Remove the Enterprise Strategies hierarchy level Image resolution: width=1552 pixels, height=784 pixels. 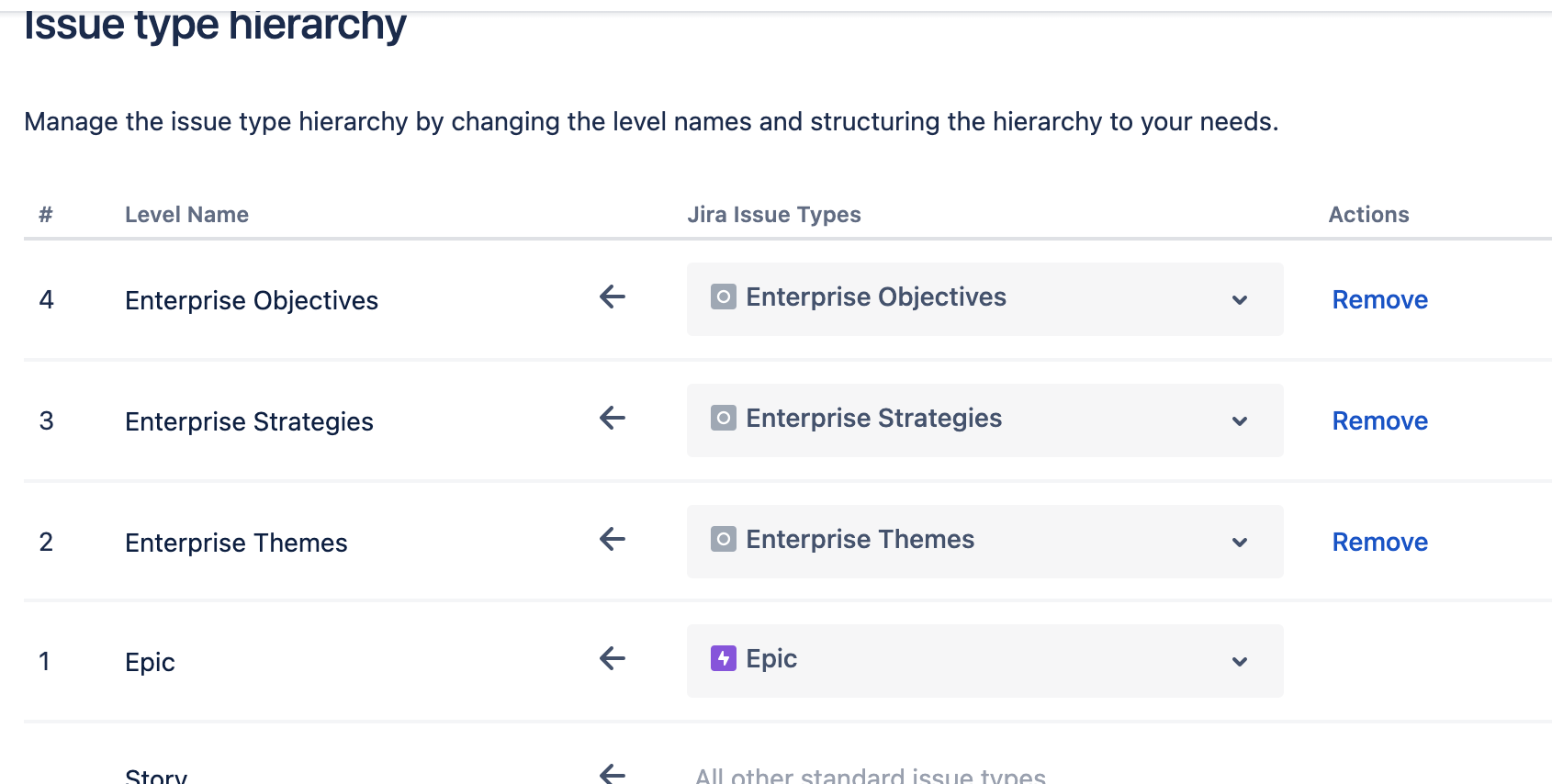(1379, 421)
